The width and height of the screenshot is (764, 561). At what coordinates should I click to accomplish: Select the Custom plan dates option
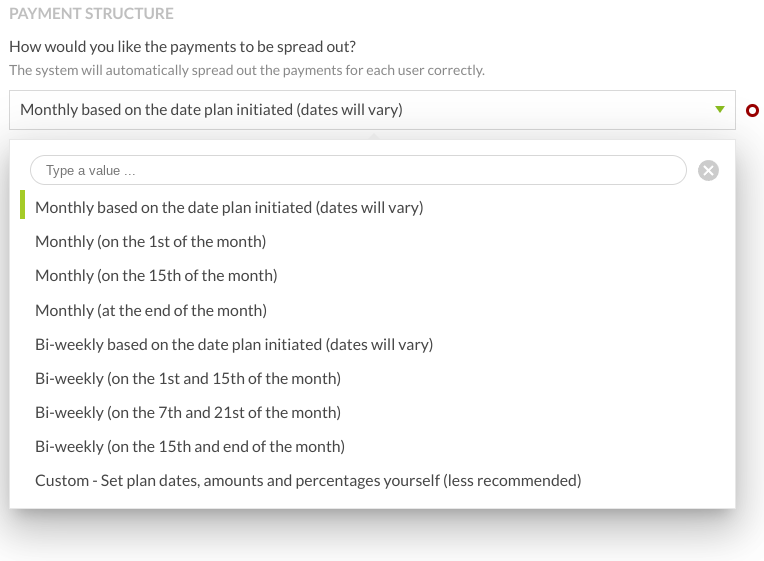click(308, 480)
